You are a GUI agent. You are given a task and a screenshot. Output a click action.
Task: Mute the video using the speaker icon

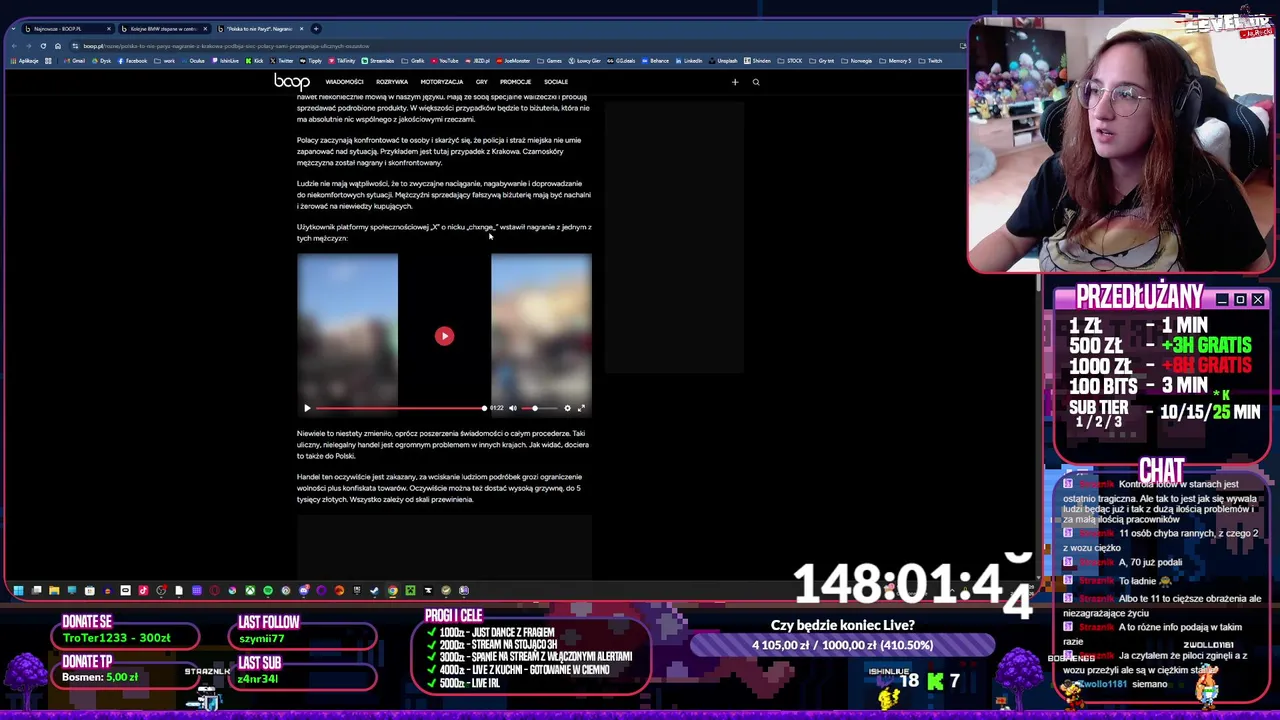[x=512, y=408]
